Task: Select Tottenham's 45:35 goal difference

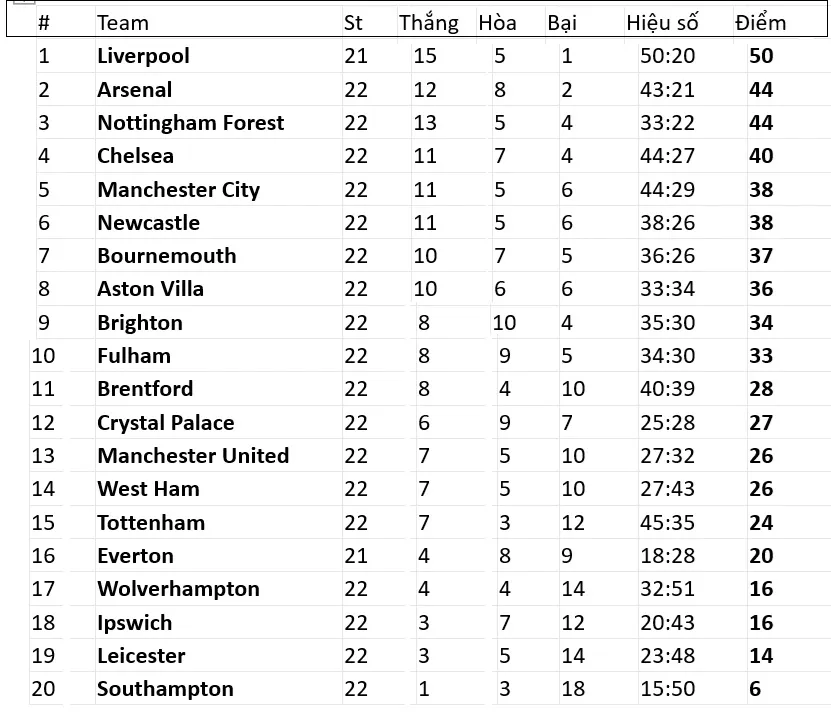Action: 667,523
